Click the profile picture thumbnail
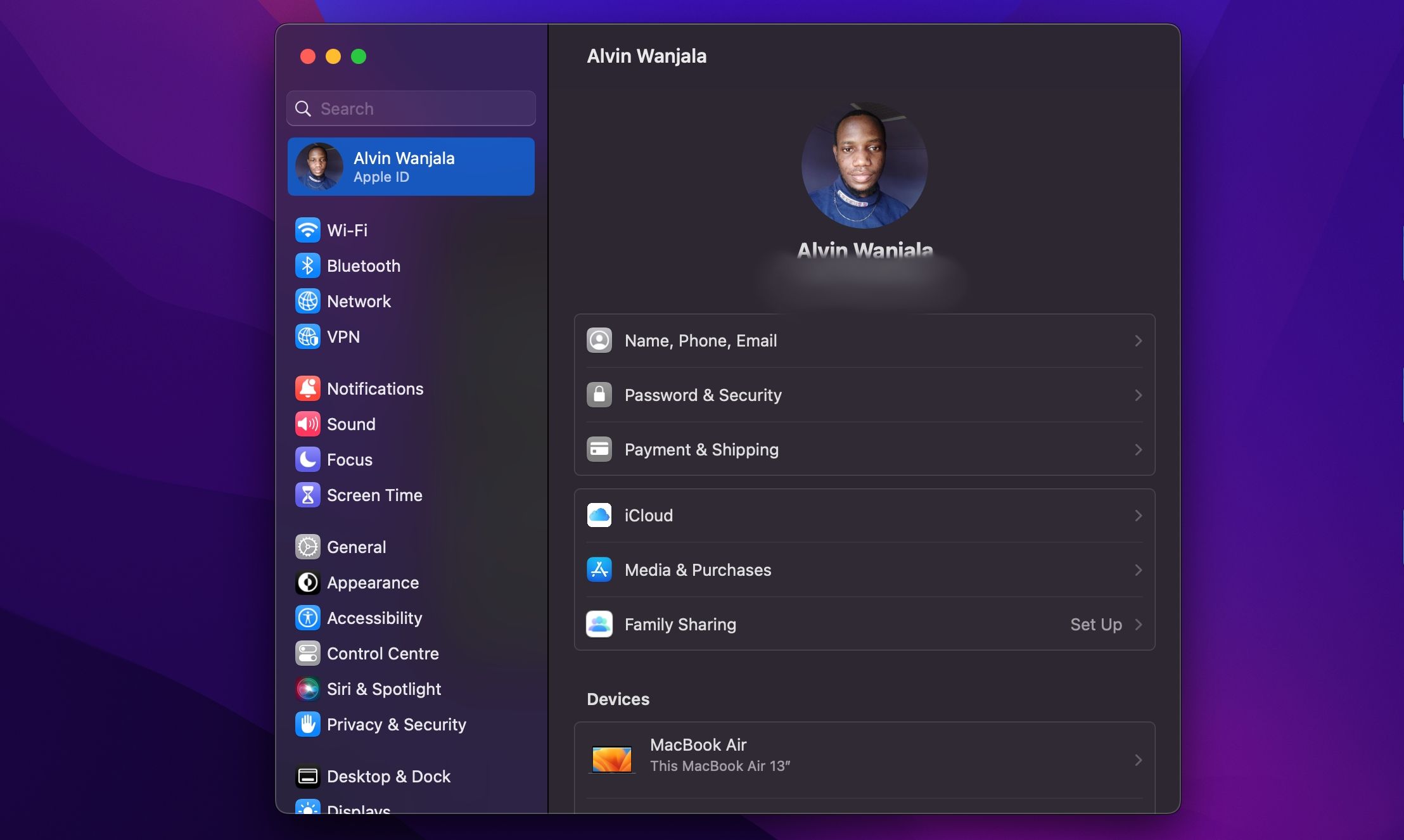1404x840 pixels. (863, 165)
